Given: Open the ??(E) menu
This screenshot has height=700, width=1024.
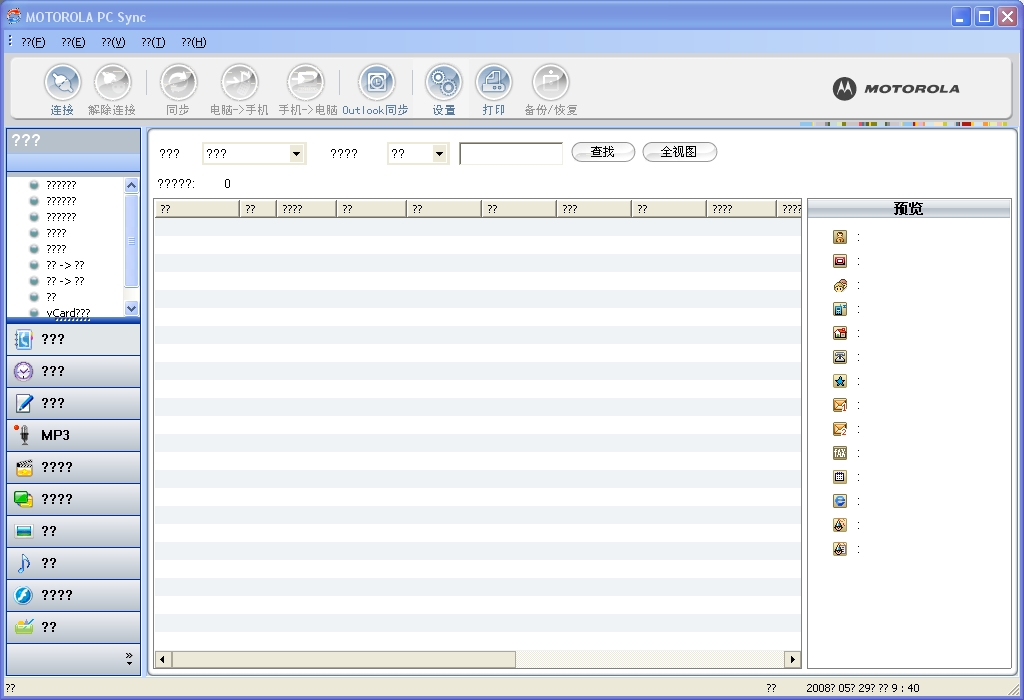Looking at the screenshot, I should pos(73,42).
